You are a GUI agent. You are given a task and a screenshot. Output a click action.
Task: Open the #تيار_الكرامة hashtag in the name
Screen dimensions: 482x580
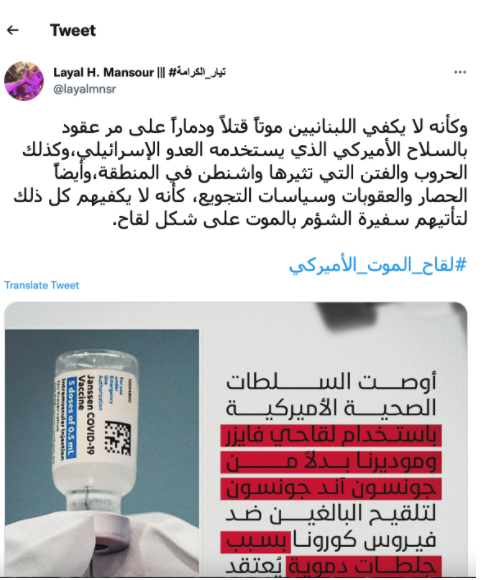pos(197,72)
